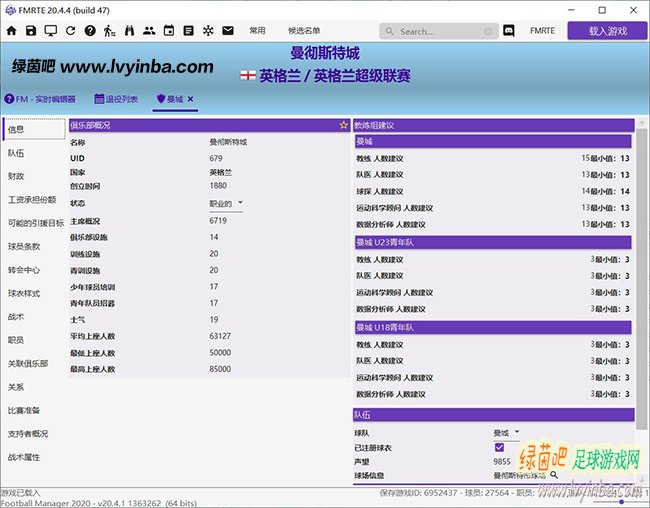Open the binoculars scout search icon
Viewport: 650px width, 508px height.
pyautogui.click(x=129, y=31)
